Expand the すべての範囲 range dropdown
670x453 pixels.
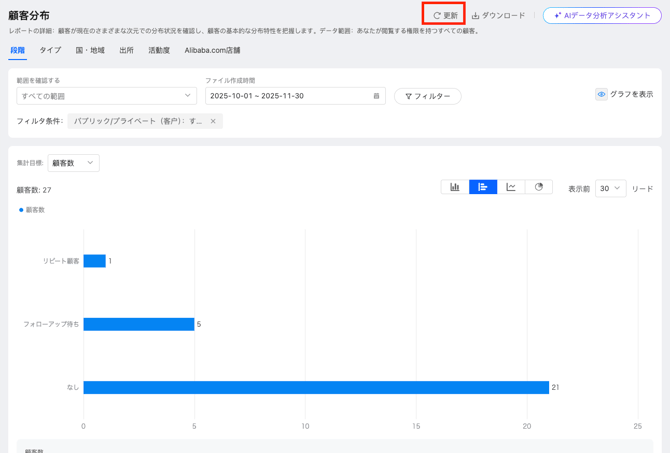106,96
